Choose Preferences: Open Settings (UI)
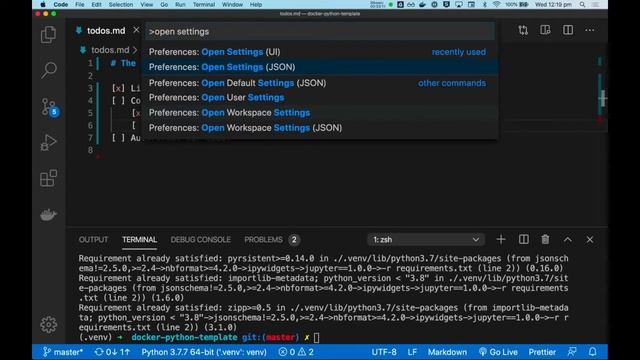The image size is (640, 360). tap(320, 52)
